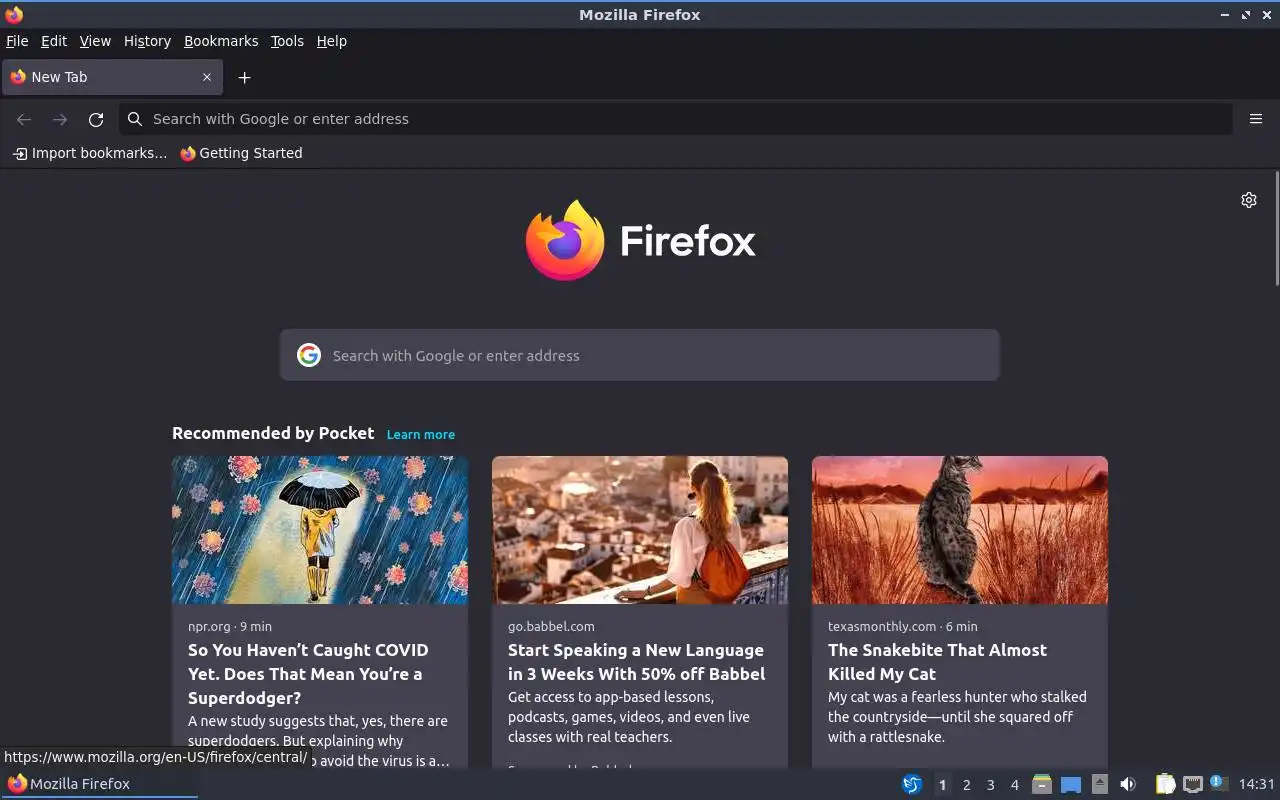This screenshot has height=800, width=1280.
Task: Click the forward navigation arrow
Action: pos(60,119)
